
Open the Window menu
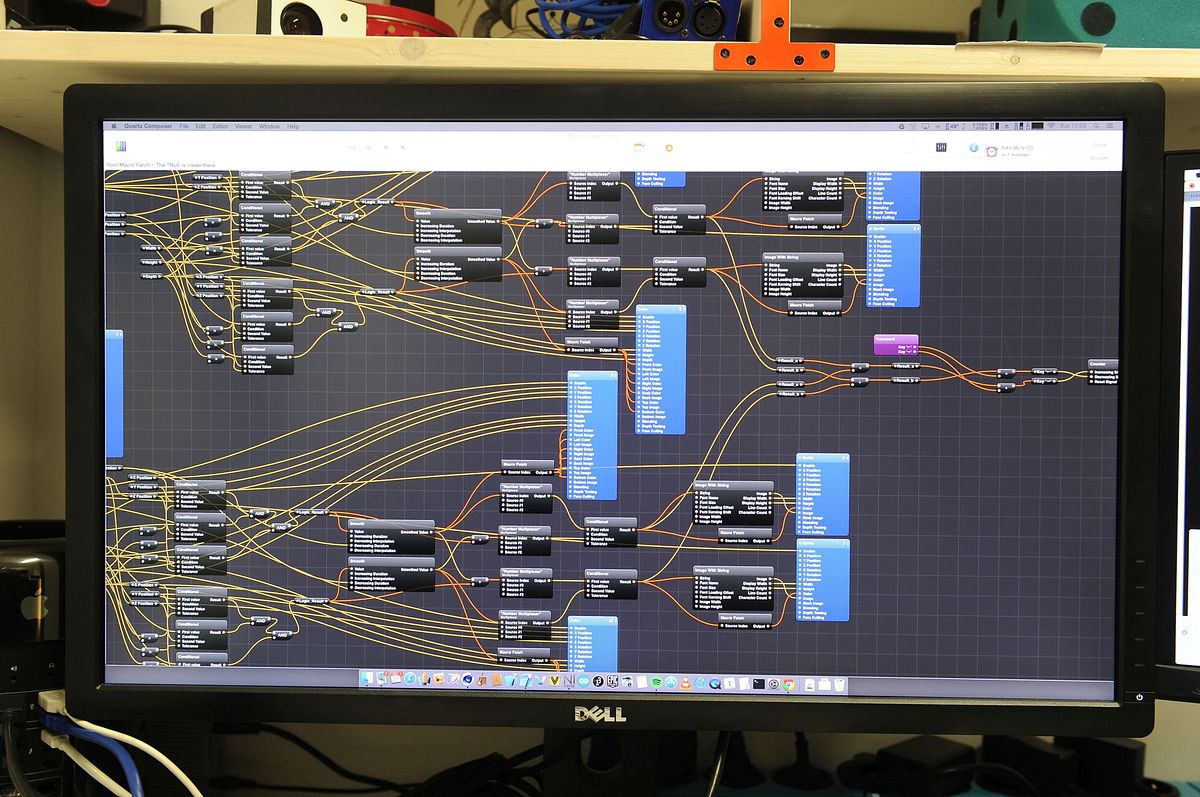[269, 127]
